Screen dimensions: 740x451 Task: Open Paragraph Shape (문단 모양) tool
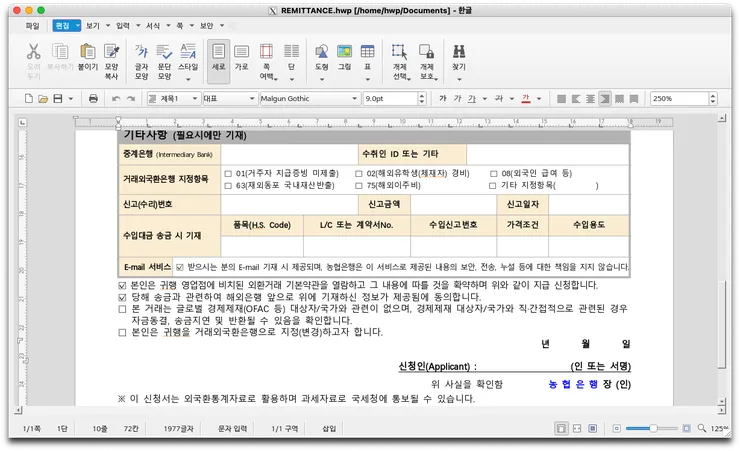point(164,60)
